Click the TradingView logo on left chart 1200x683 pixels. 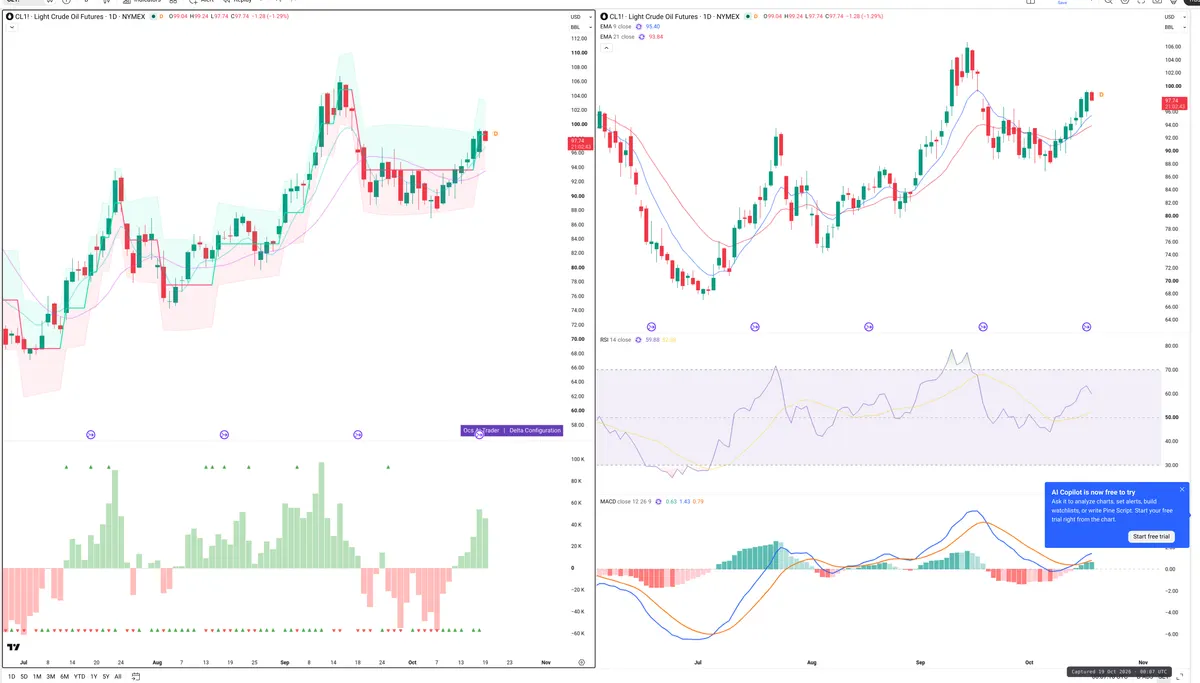(14, 647)
